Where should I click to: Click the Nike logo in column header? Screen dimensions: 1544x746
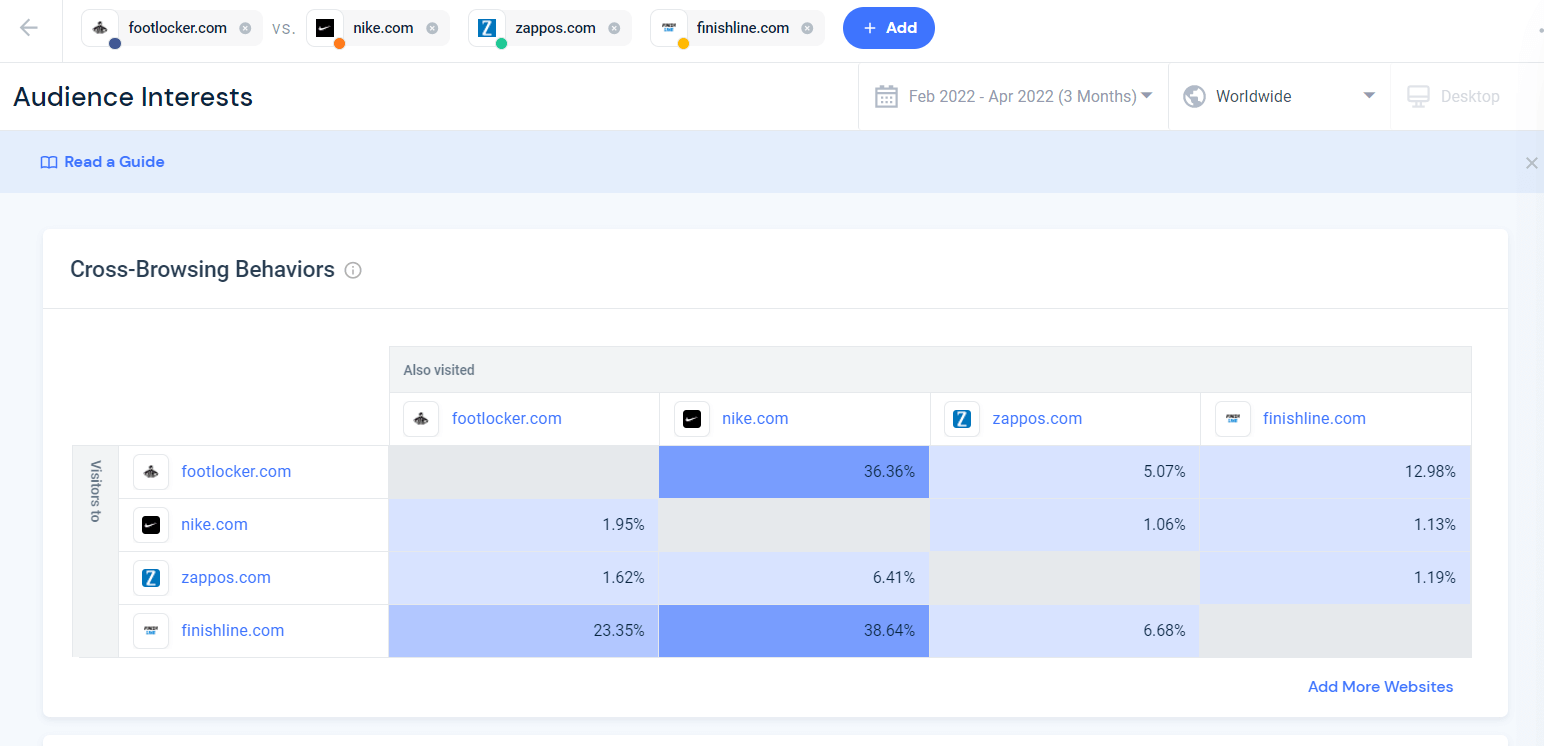coord(692,419)
